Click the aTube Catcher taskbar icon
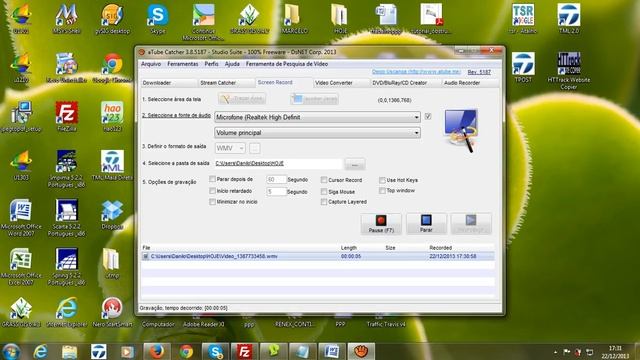640x360 pixels. click(x=361, y=351)
